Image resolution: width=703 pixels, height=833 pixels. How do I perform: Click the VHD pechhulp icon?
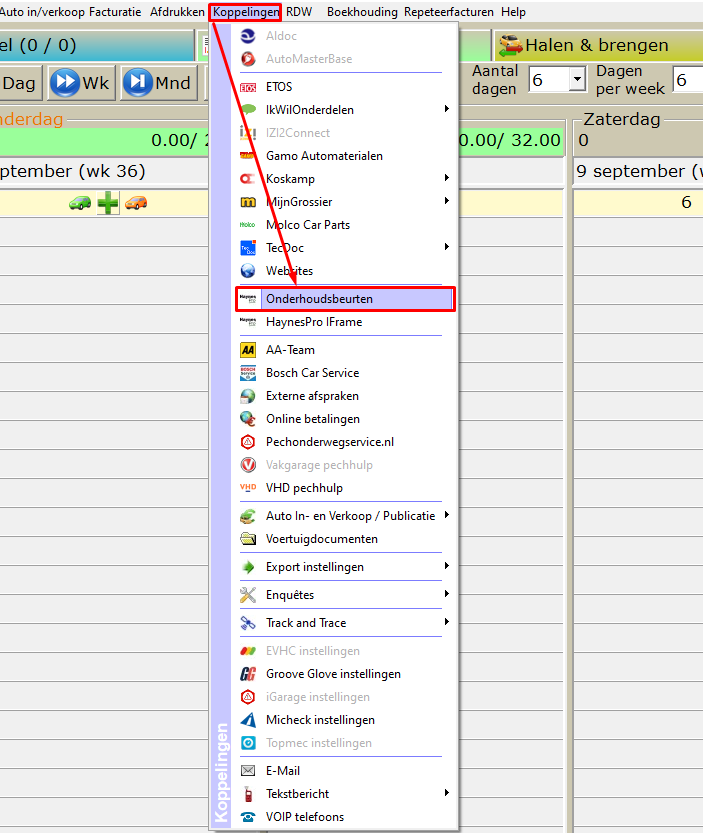pos(248,487)
